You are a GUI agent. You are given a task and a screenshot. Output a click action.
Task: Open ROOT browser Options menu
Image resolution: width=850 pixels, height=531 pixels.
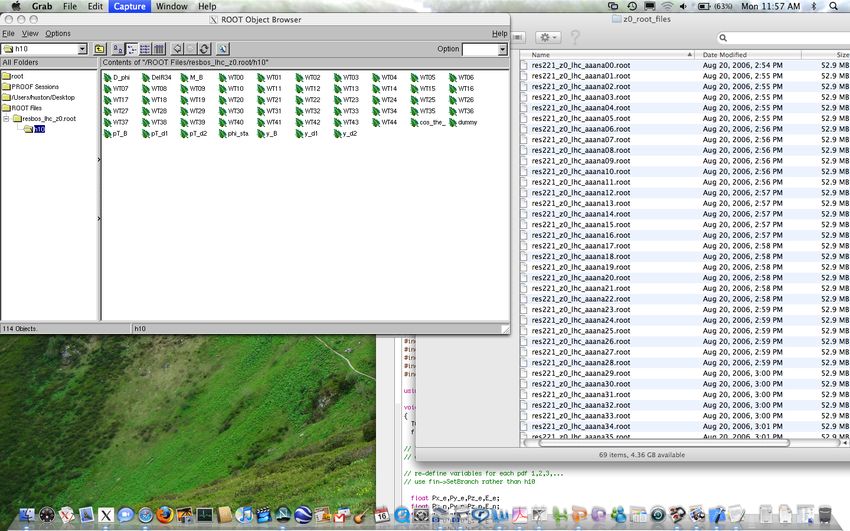point(57,34)
